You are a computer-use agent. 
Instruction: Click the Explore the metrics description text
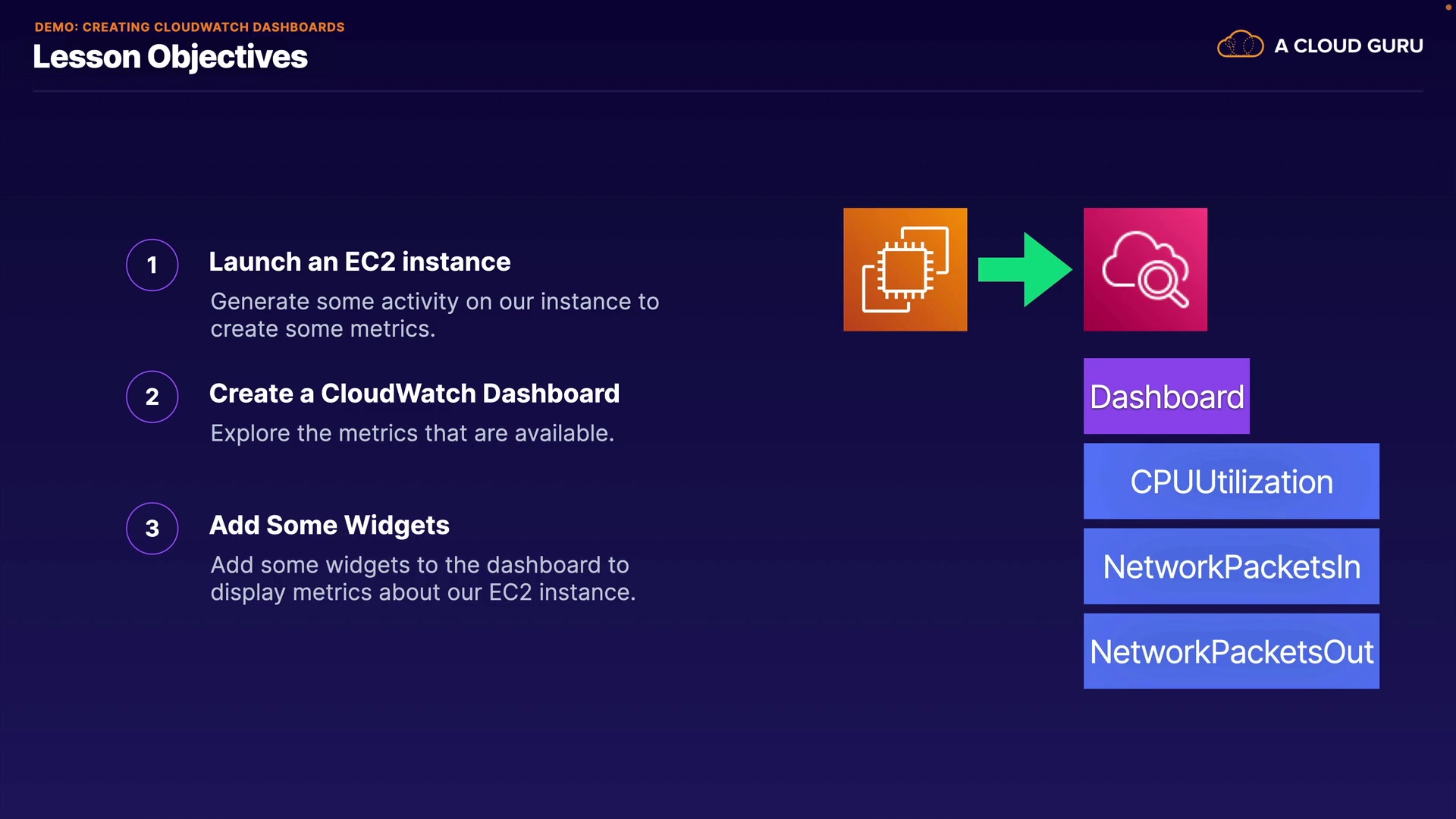coord(412,433)
